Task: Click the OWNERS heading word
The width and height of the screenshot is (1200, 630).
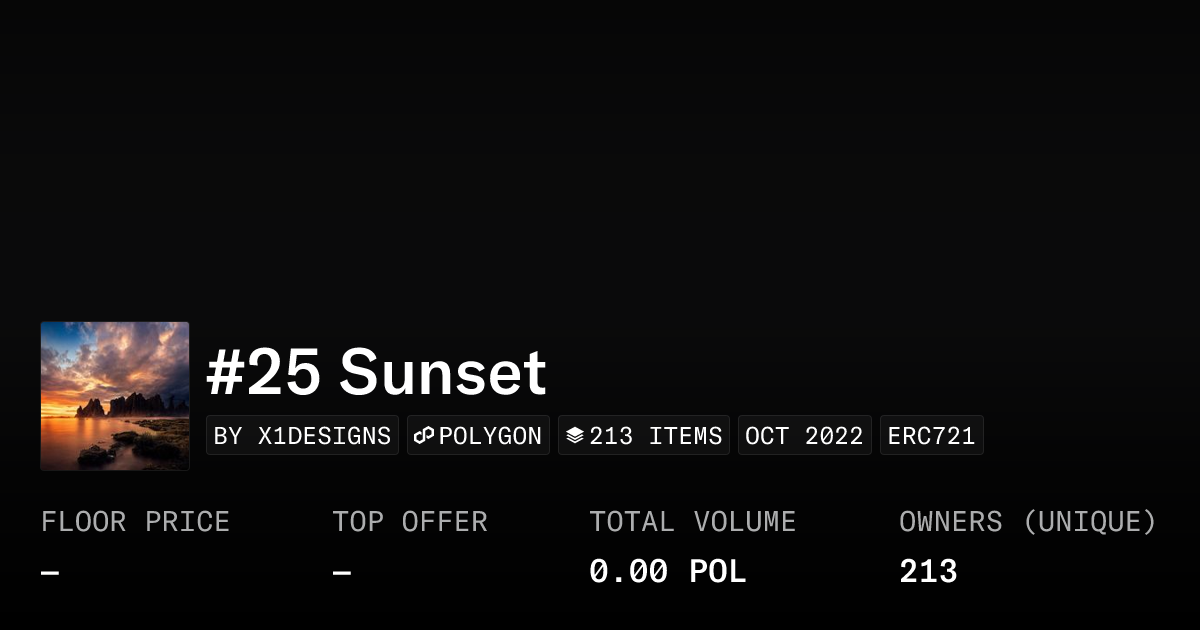Action: pos(950,522)
